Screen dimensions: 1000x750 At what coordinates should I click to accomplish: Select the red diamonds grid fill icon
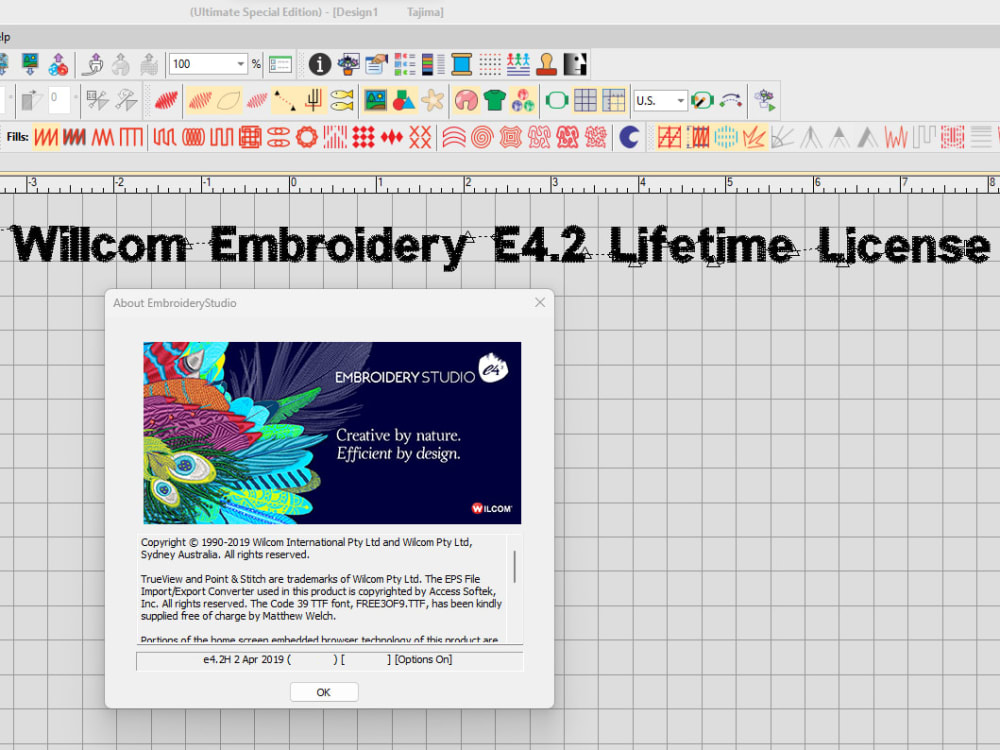pyautogui.click(x=363, y=137)
